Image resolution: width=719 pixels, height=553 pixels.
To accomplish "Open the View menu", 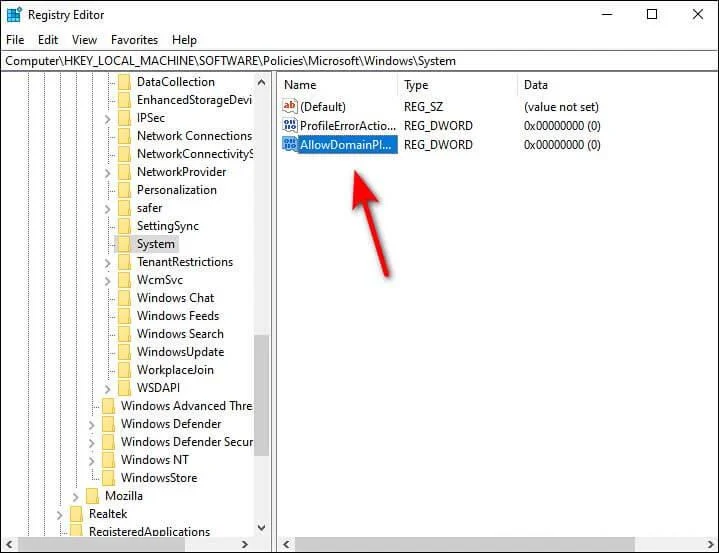I will point(84,40).
